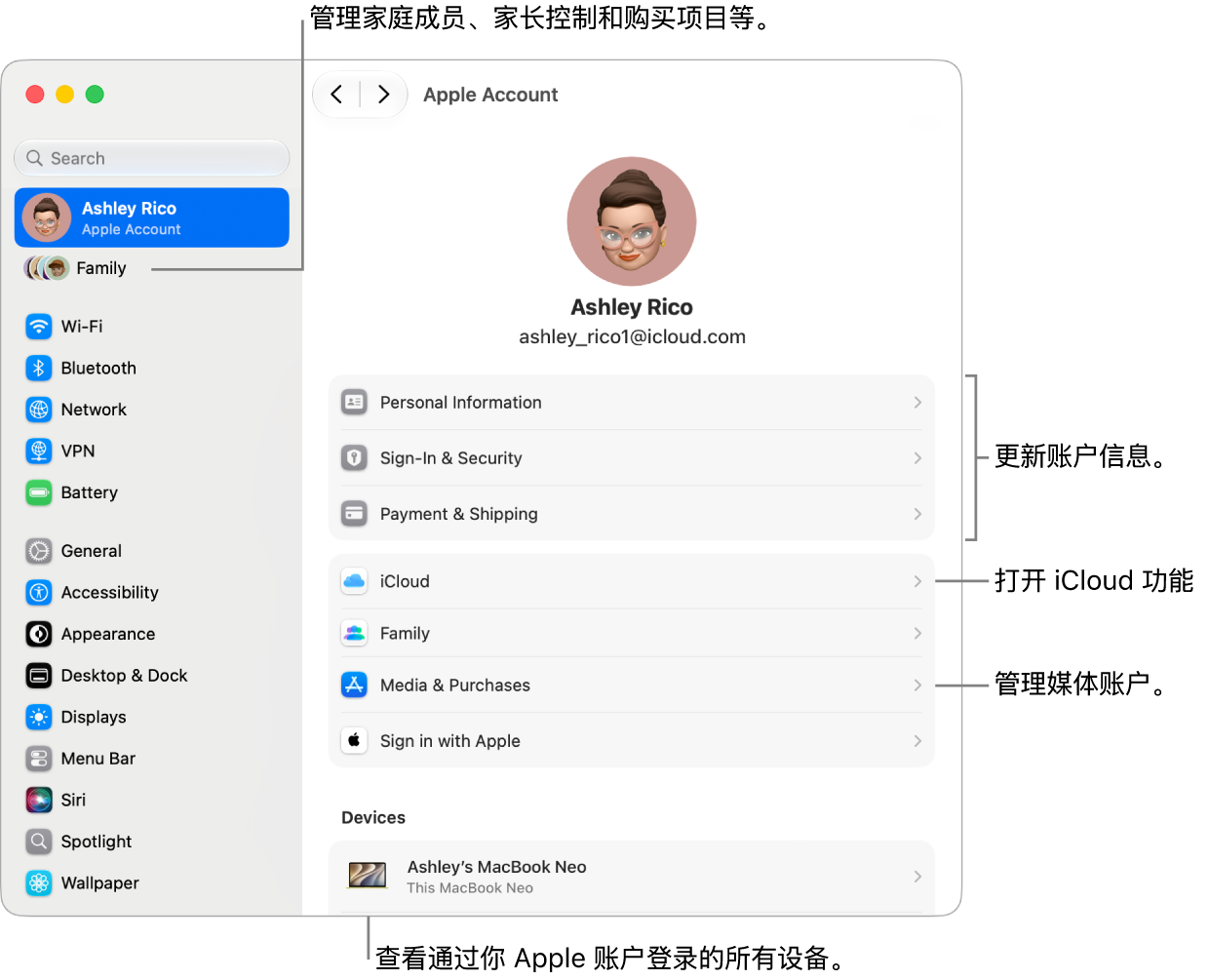Click the small Ashley Rico avatar in sidebar
The height and width of the screenshot is (980, 1209).
click(47, 216)
